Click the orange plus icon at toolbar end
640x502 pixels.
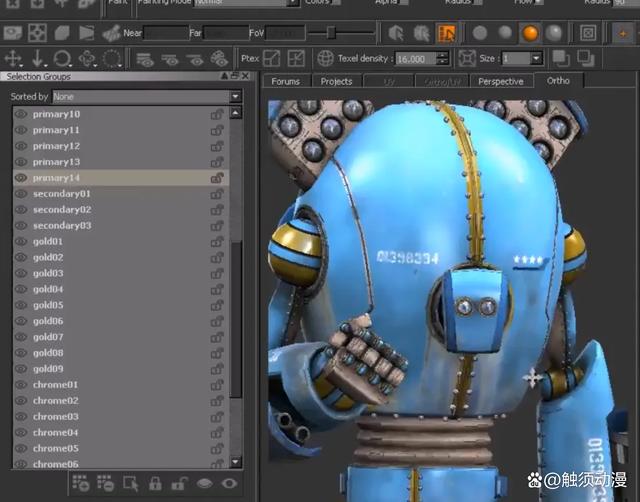(623, 33)
